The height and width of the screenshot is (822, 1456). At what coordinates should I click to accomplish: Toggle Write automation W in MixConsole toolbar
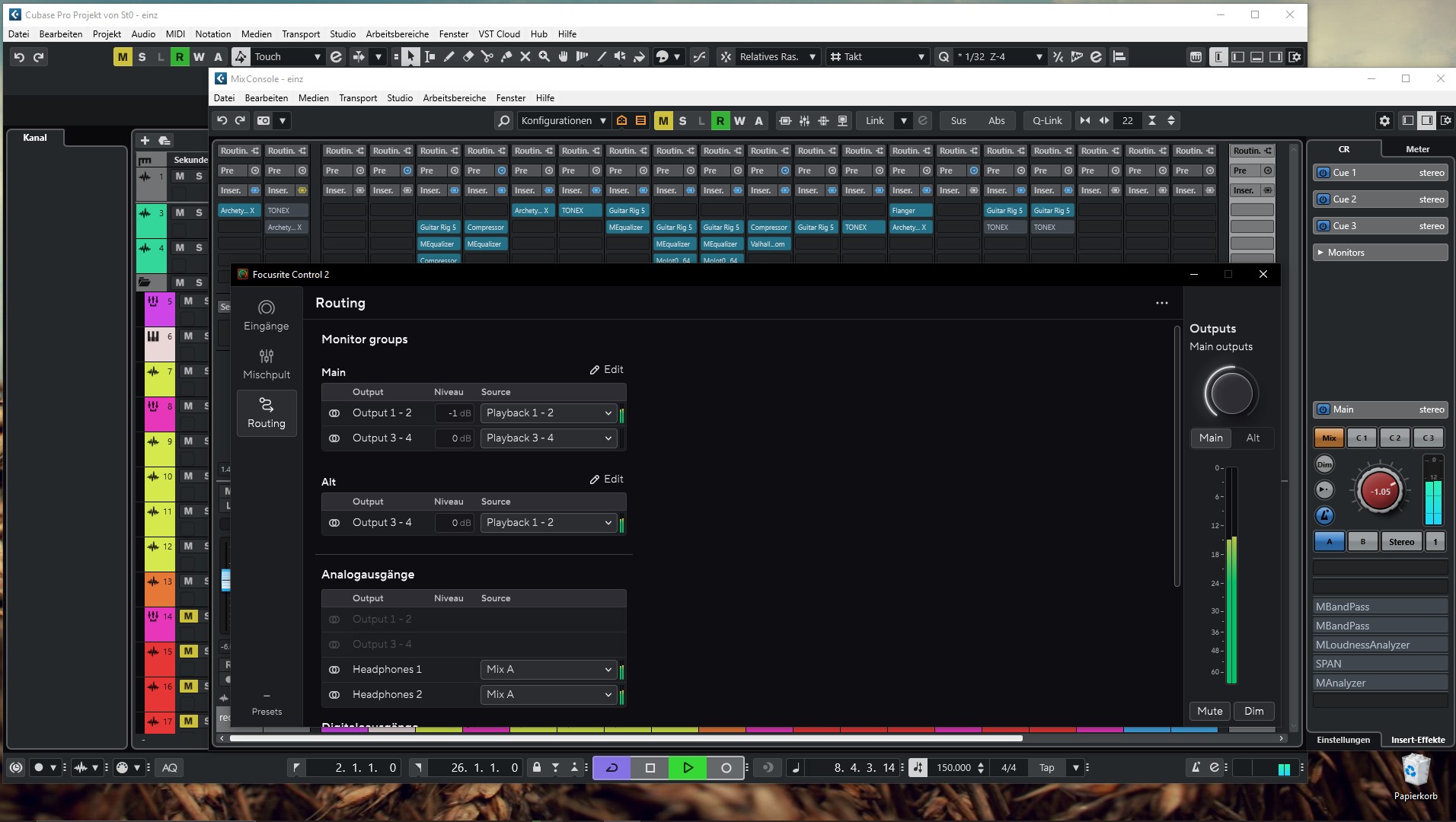(739, 120)
